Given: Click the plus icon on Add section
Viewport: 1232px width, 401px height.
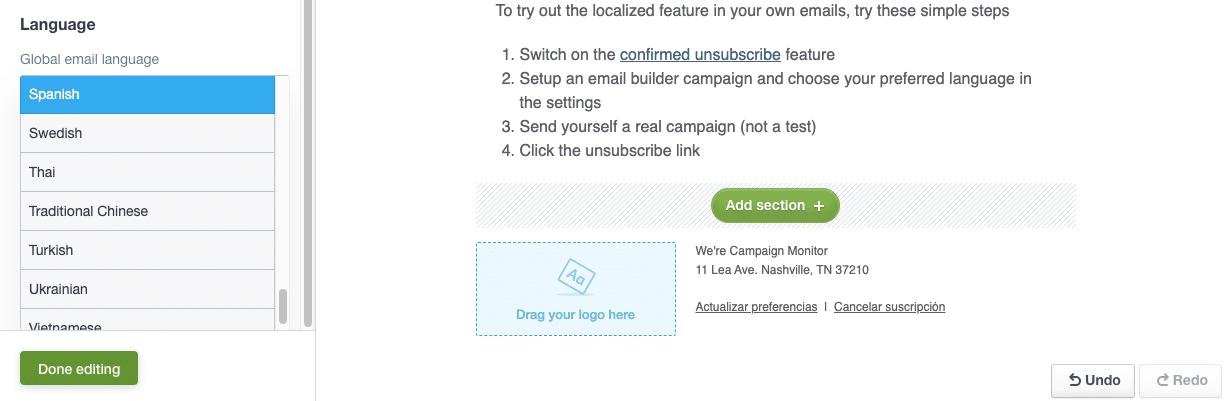Looking at the screenshot, I should click(819, 206).
